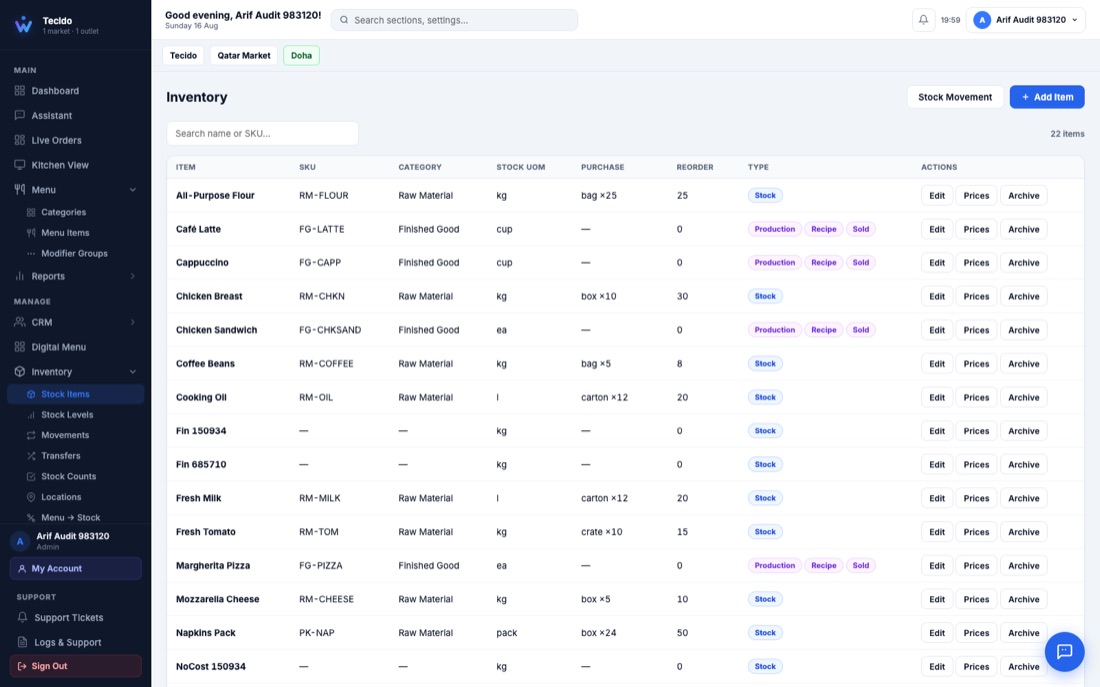Click the Support Tickets bell icon

(x=22, y=618)
